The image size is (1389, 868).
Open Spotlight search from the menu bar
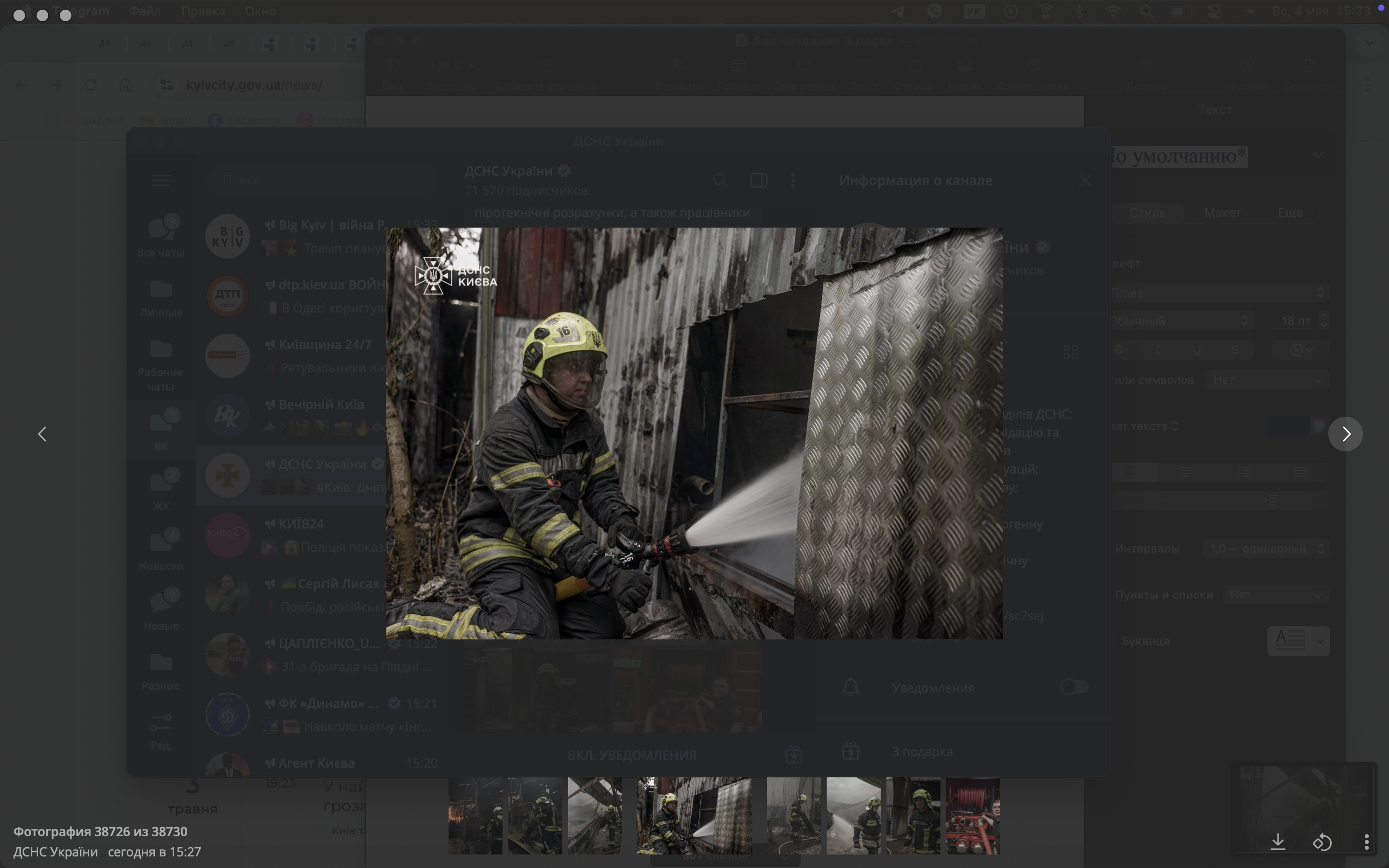click(1147, 12)
